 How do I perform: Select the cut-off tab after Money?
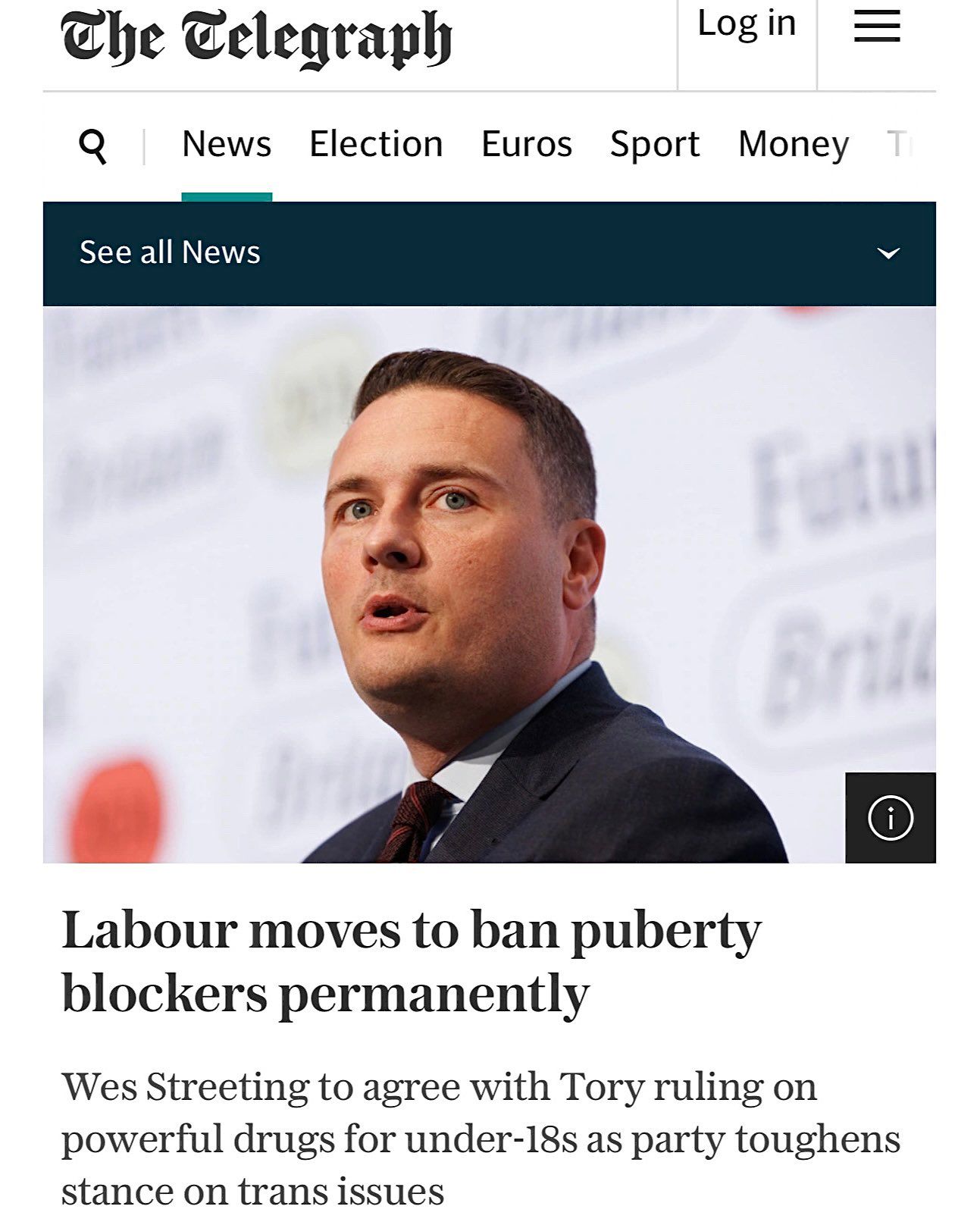coord(900,144)
